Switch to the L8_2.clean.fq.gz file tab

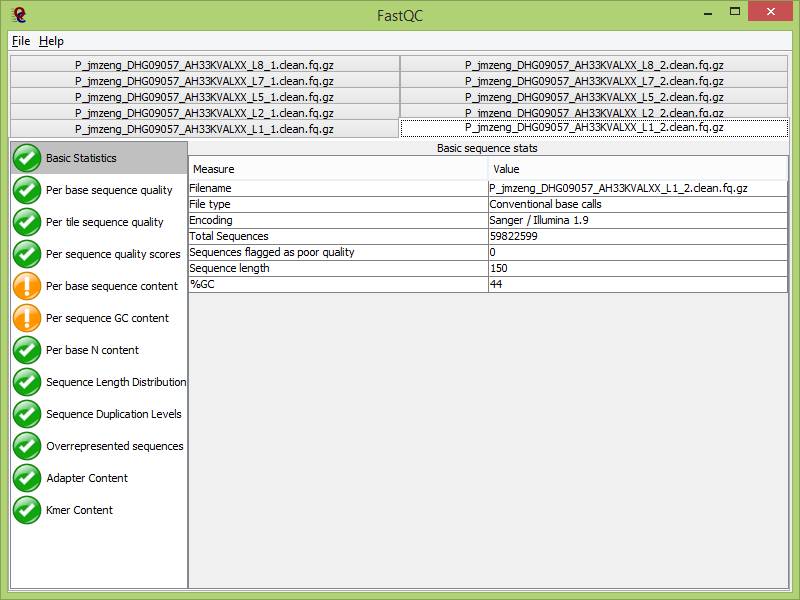pyautogui.click(x=594, y=65)
